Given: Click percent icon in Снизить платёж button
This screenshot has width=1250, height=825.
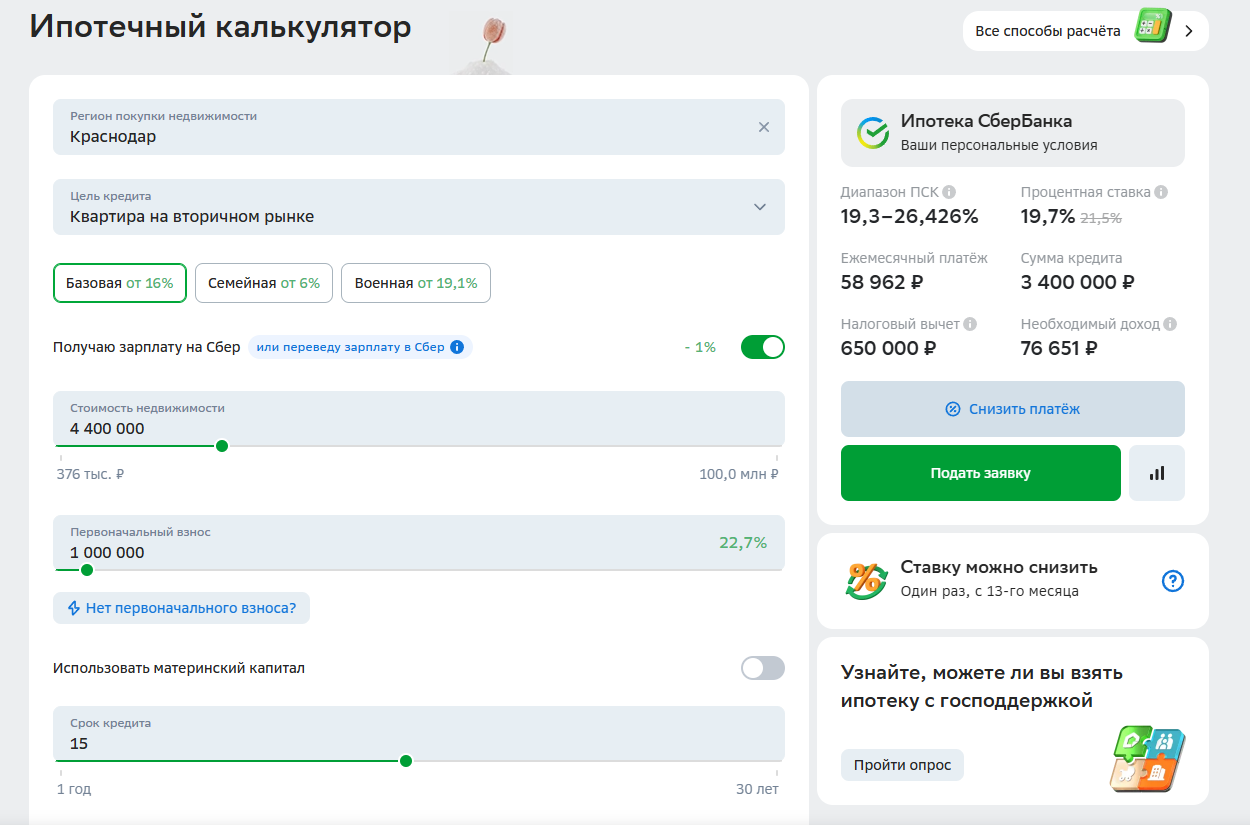Looking at the screenshot, I should coord(953,409).
